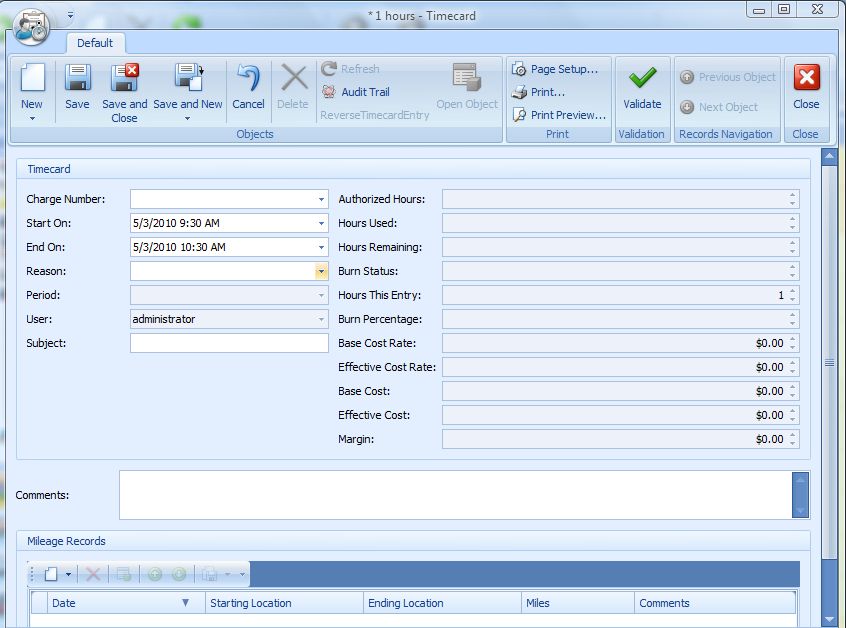Image resolution: width=846 pixels, height=628 pixels.
Task: Click the Authorized Hours field
Action: [620, 199]
